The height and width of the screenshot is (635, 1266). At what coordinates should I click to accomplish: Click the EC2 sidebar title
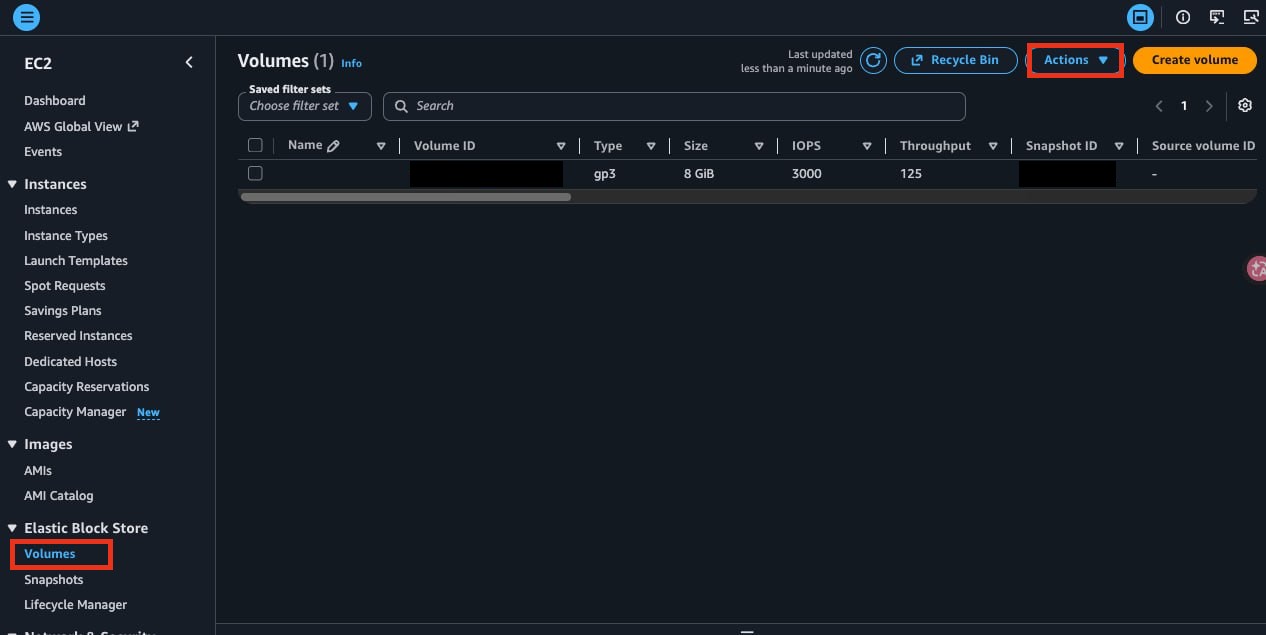coord(38,63)
